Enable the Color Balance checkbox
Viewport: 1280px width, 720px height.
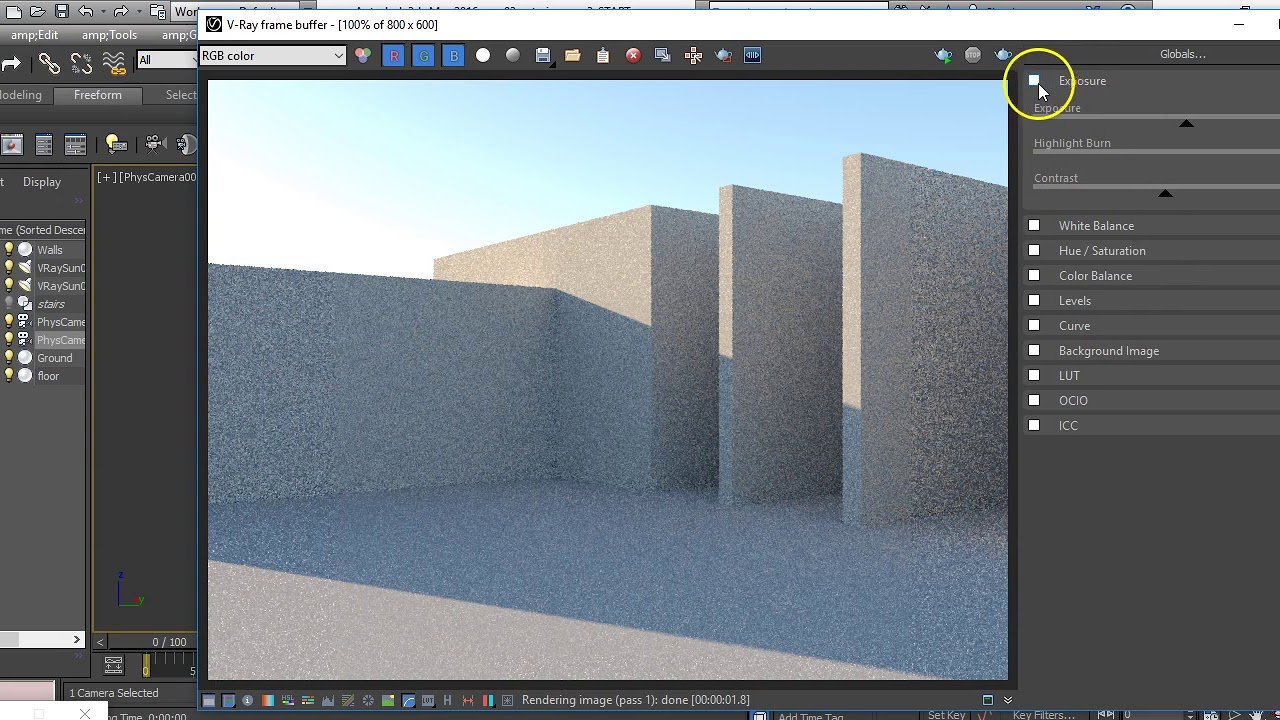point(1034,276)
